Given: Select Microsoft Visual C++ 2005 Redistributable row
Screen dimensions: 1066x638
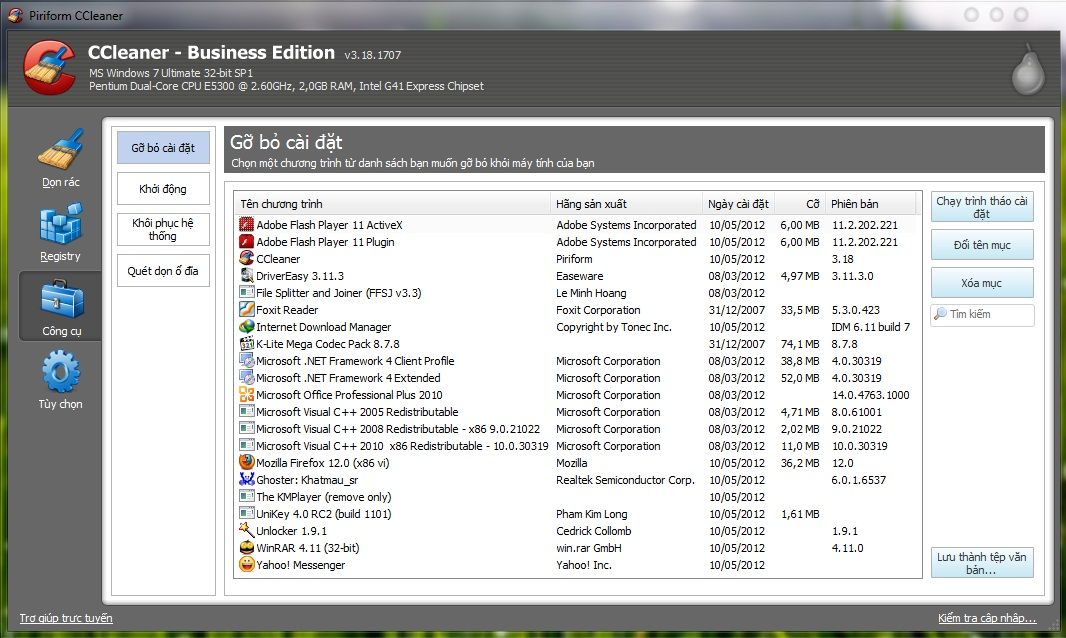Looking at the screenshot, I should coord(578,412).
